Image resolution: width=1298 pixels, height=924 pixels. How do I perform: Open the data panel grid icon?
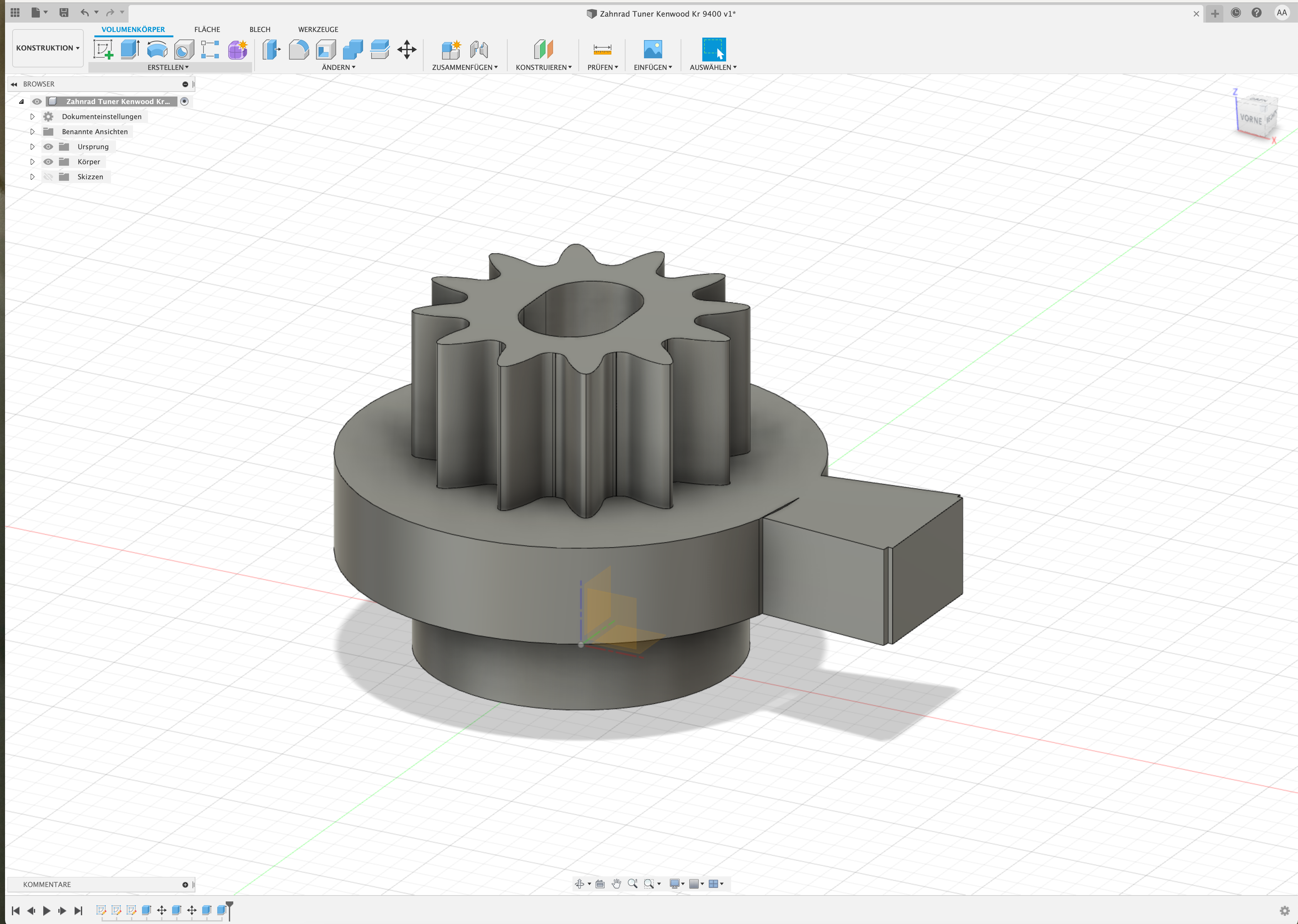[x=15, y=12]
